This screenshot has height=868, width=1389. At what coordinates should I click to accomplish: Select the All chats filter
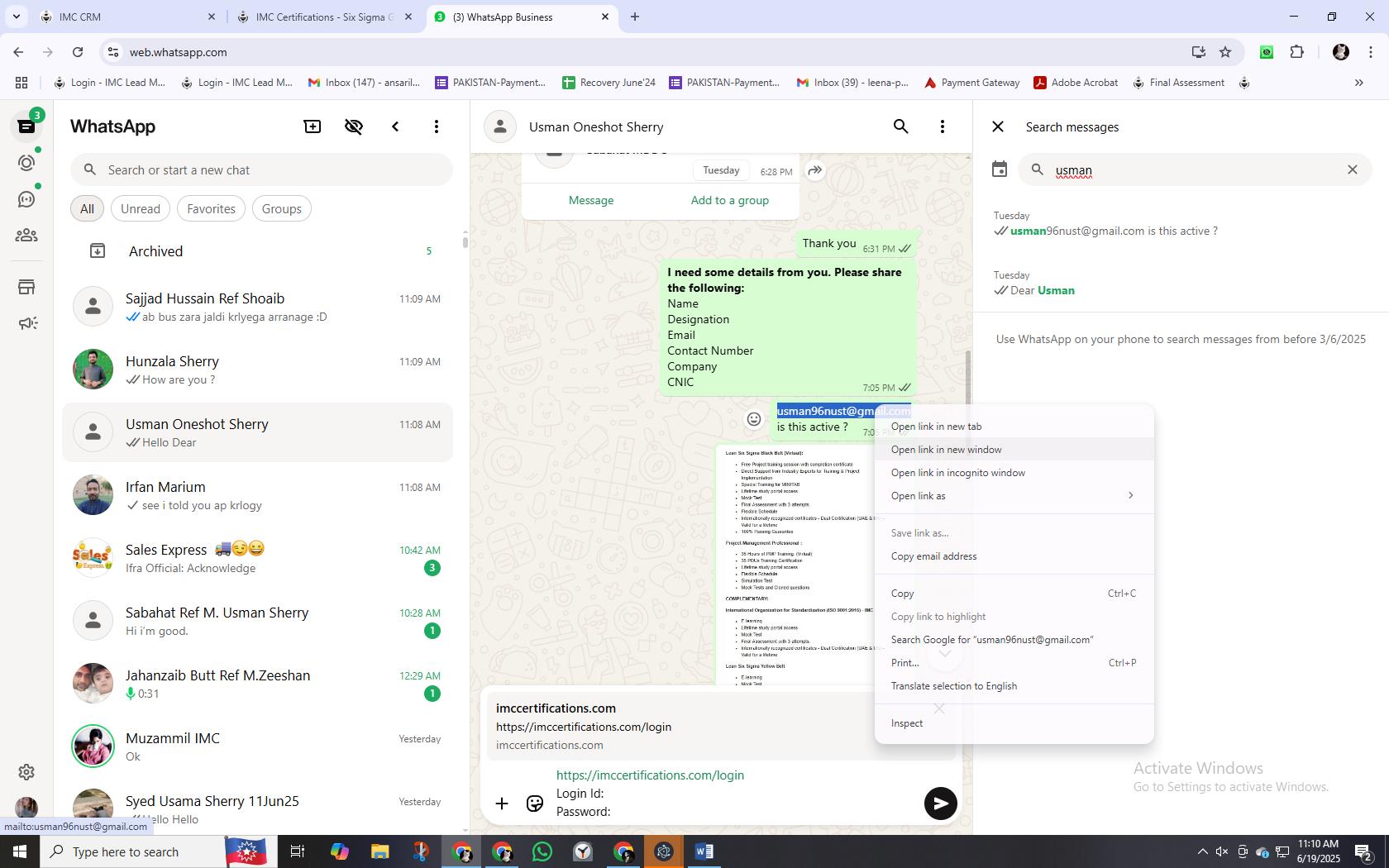click(87, 209)
